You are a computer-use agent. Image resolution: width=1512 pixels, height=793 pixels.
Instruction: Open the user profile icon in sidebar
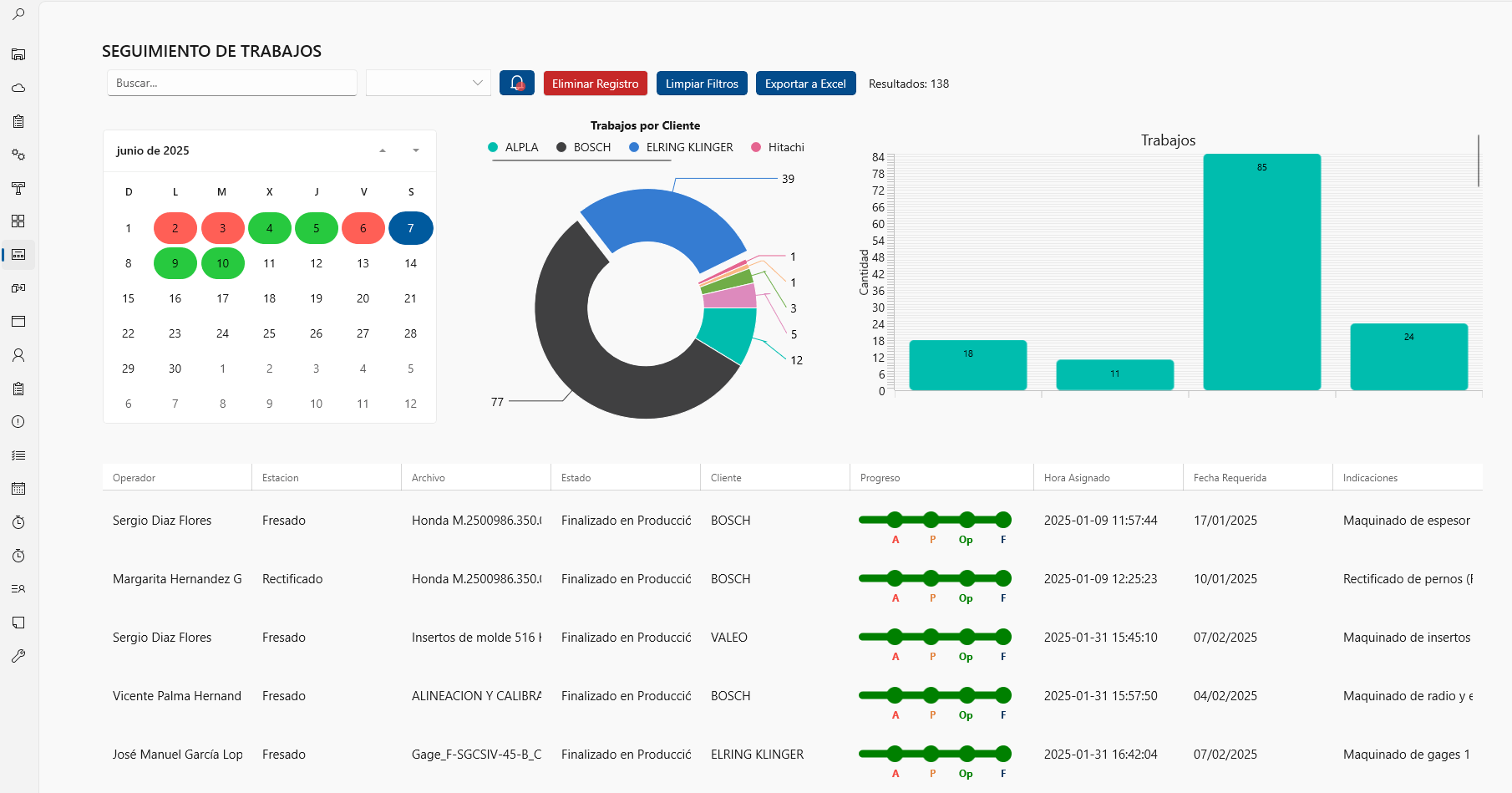coord(18,355)
